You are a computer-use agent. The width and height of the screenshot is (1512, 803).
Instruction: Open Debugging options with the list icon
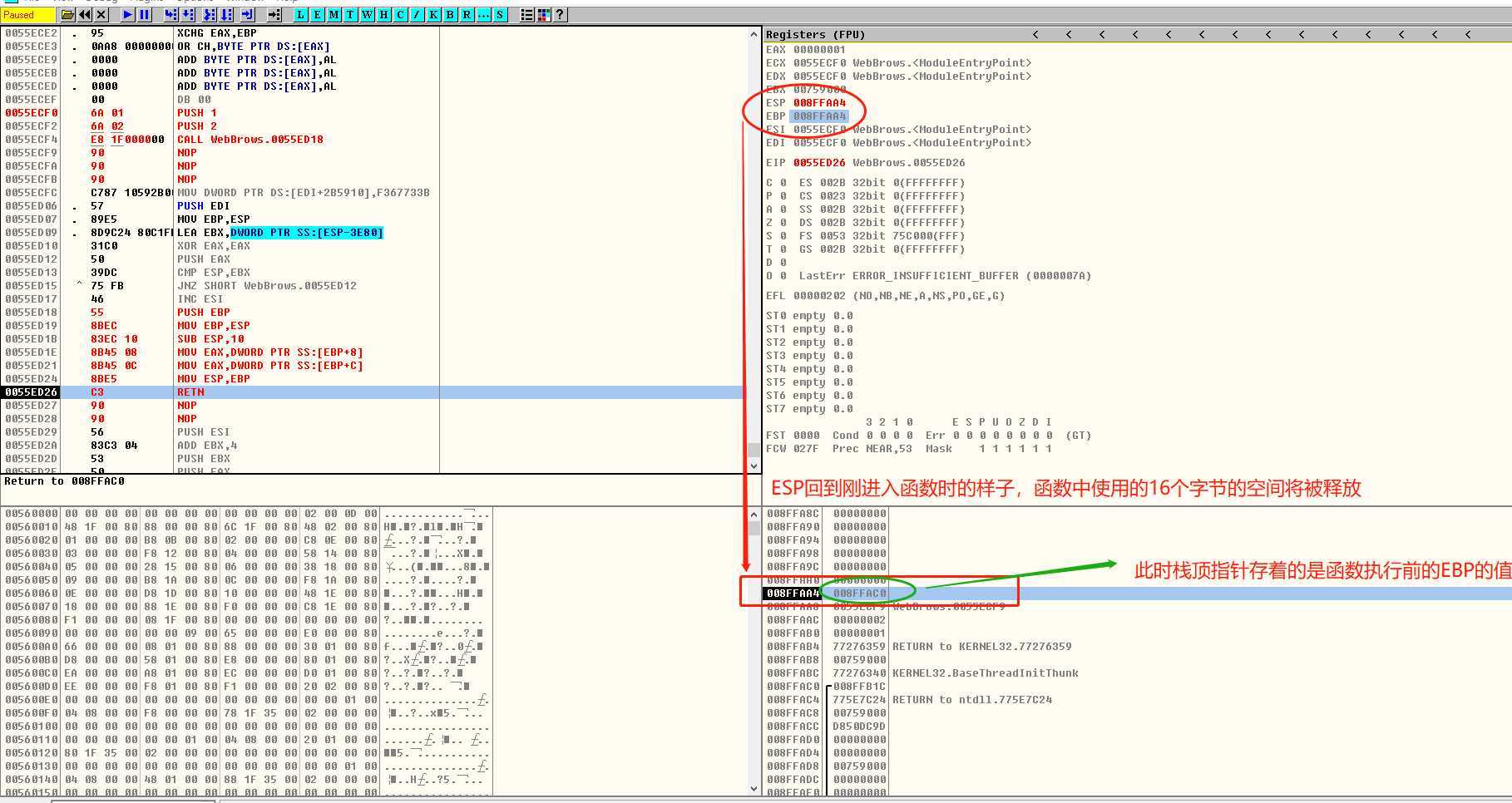click(526, 14)
